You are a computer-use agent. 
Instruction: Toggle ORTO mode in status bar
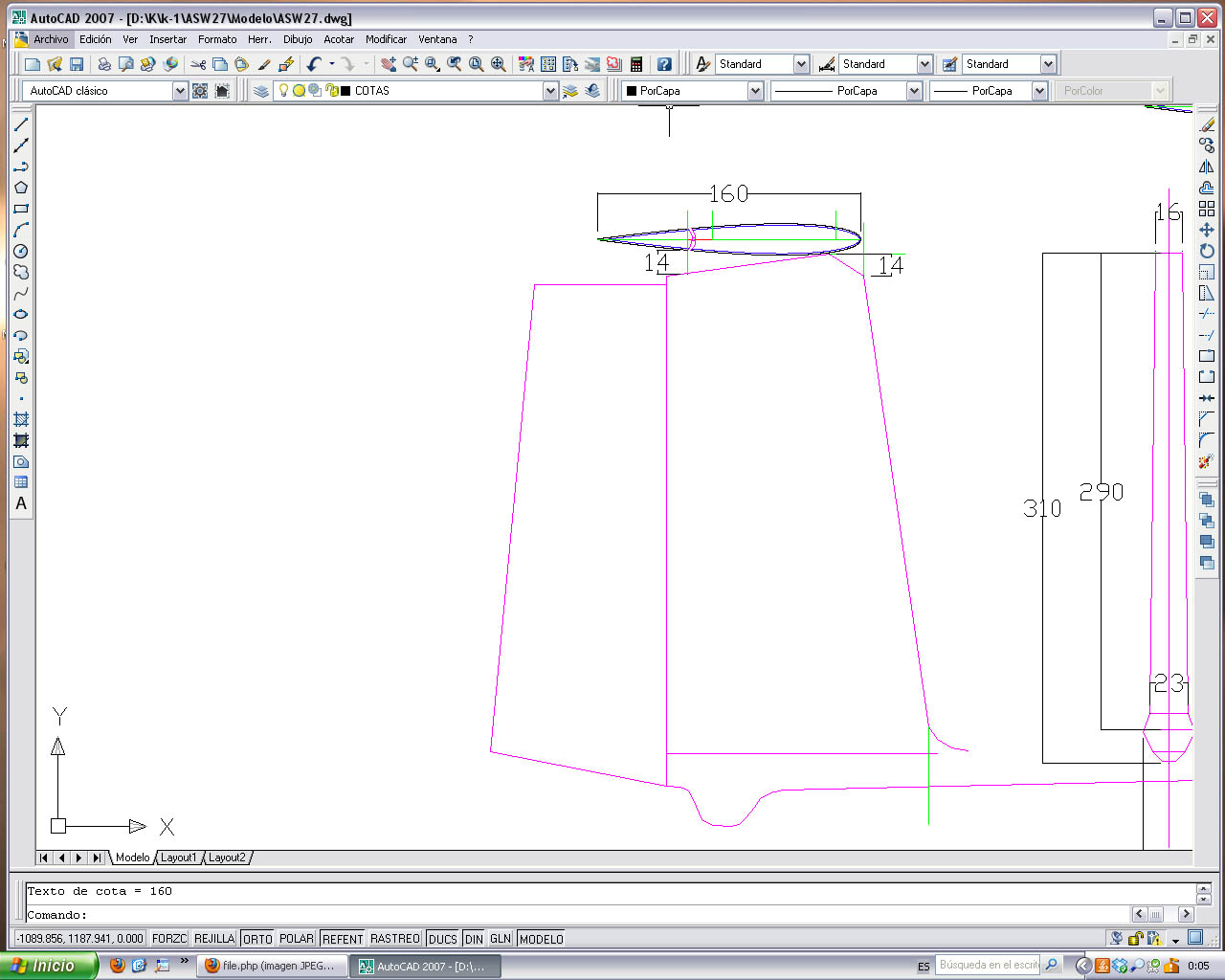click(x=256, y=939)
